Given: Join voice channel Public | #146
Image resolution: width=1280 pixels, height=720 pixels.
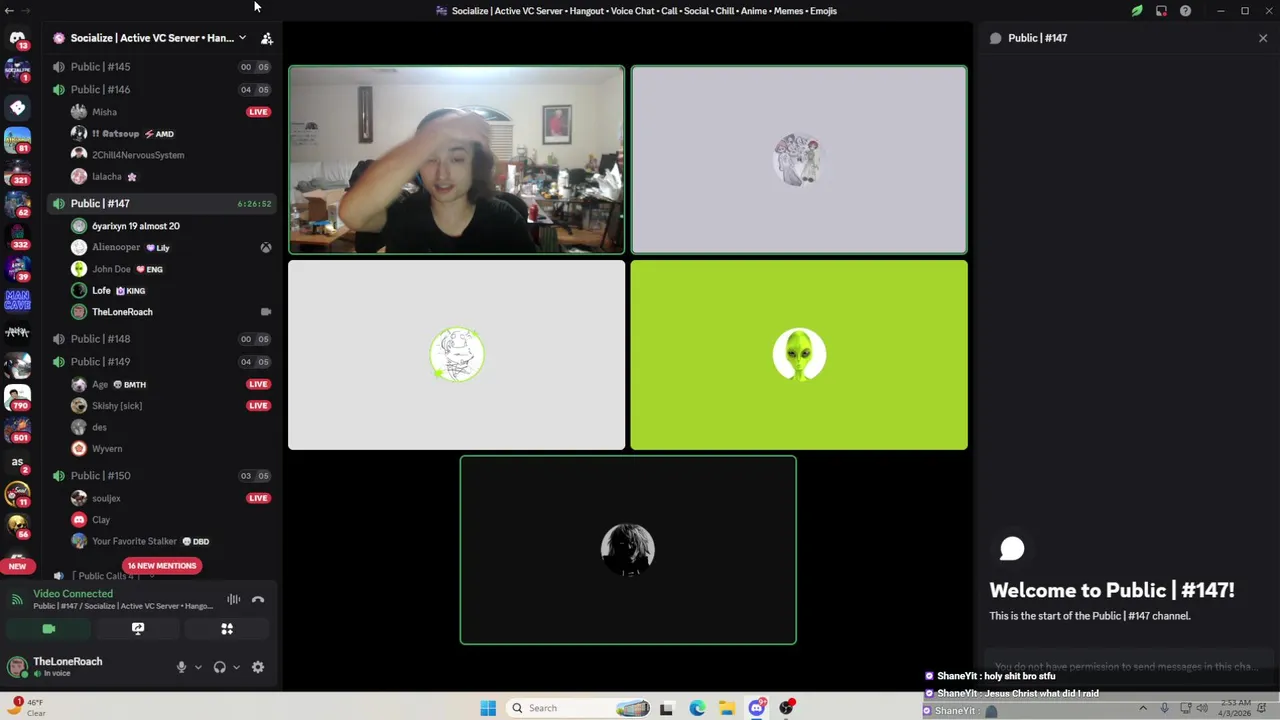Looking at the screenshot, I should (160, 90).
